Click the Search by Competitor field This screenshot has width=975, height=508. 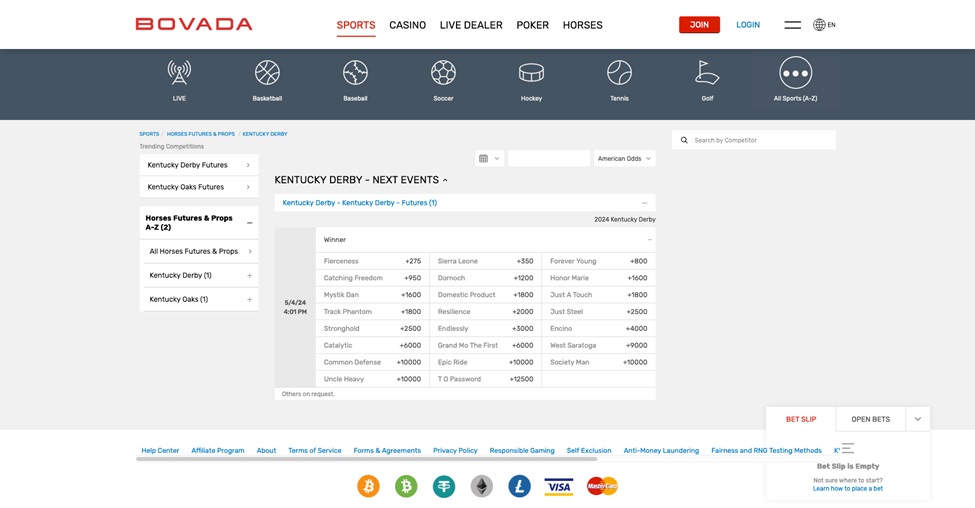click(x=760, y=140)
